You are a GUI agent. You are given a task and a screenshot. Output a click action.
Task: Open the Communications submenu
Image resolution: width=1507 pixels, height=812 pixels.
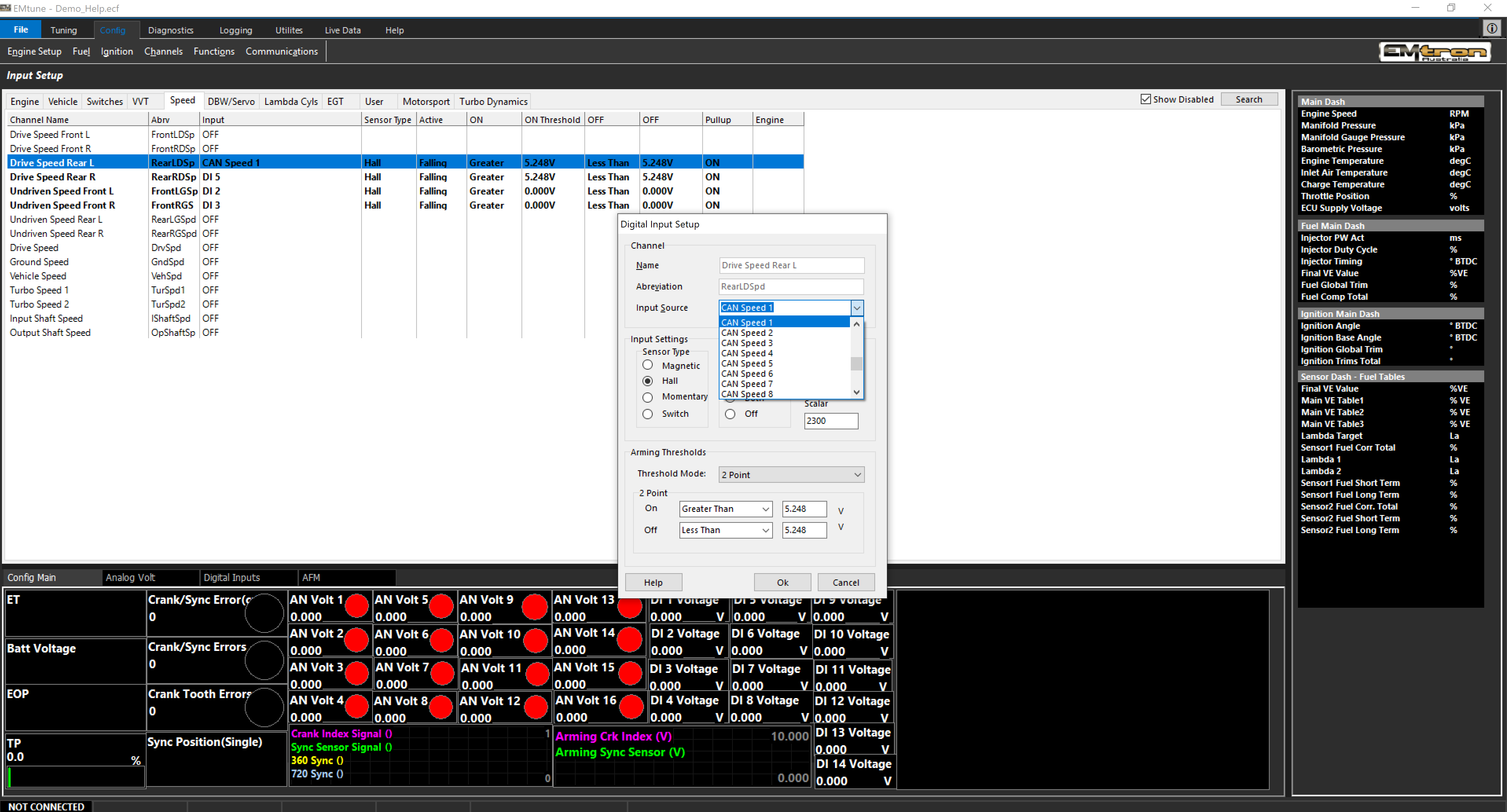281,51
